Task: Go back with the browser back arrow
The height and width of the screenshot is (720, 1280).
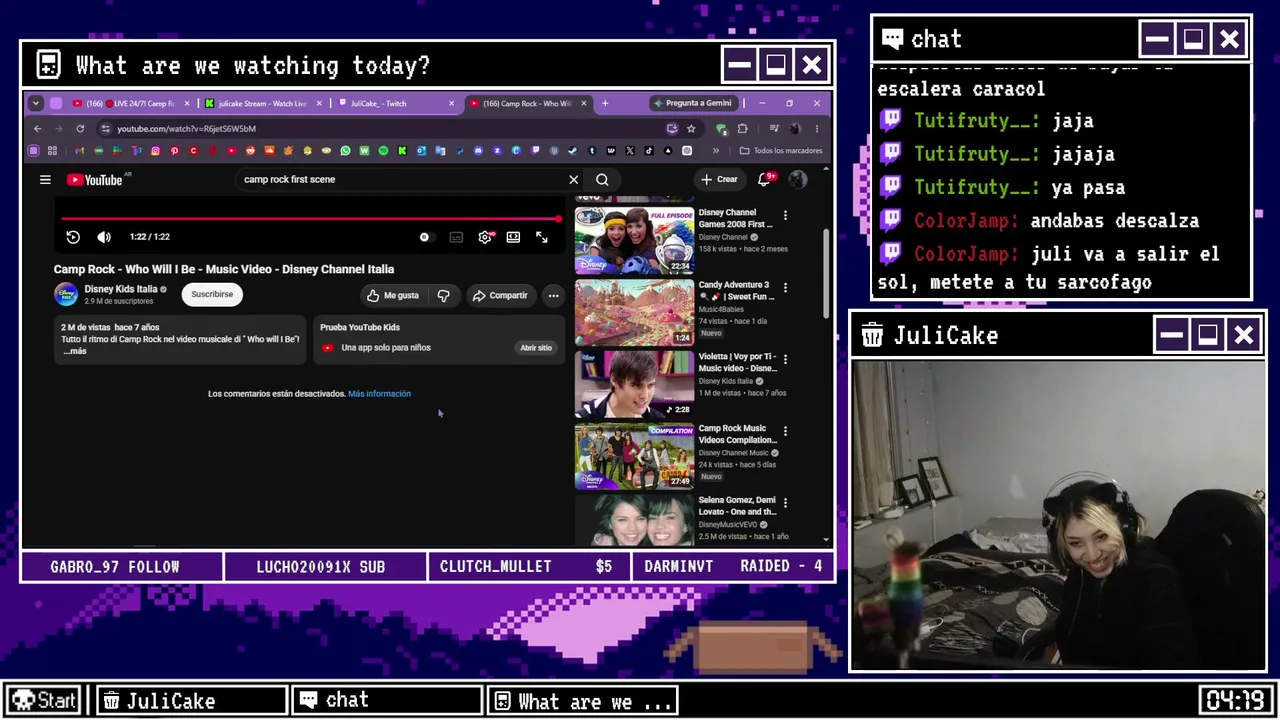Action: [x=38, y=129]
